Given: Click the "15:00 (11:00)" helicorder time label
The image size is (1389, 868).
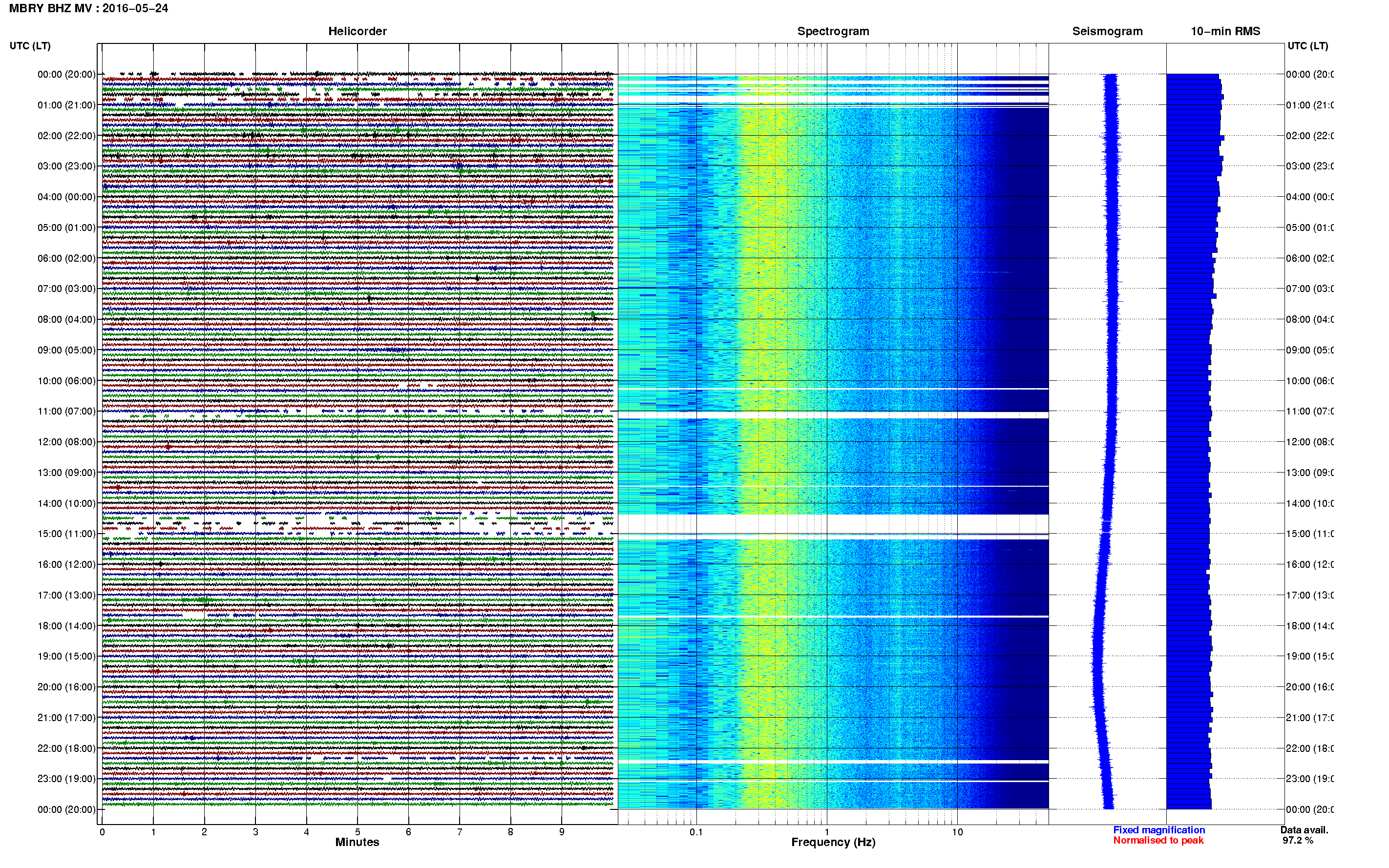Looking at the screenshot, I should (66, 534).
